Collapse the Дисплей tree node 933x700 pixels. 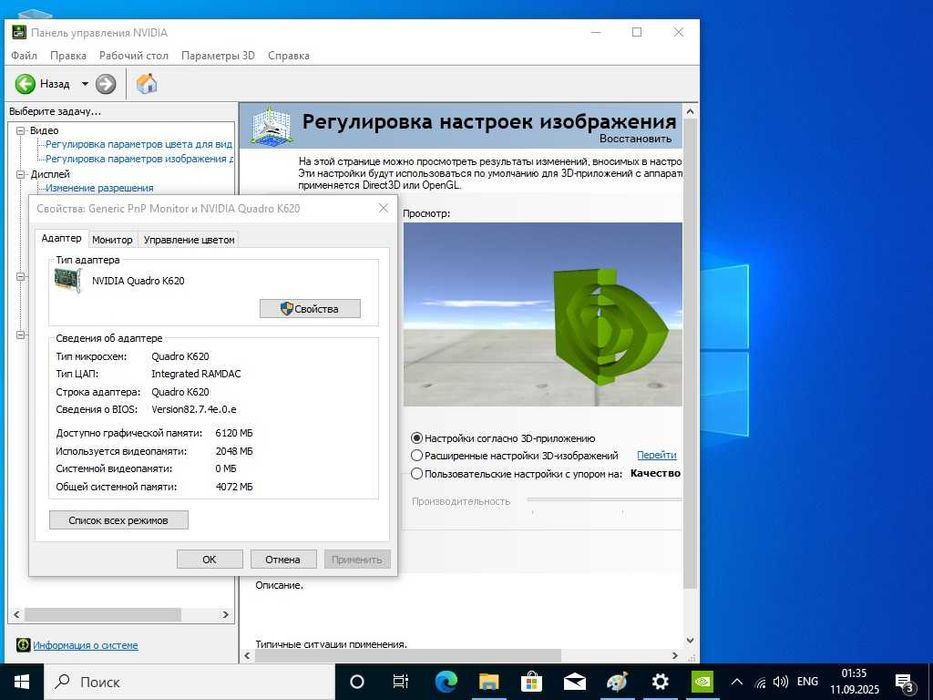click(21, 174)
